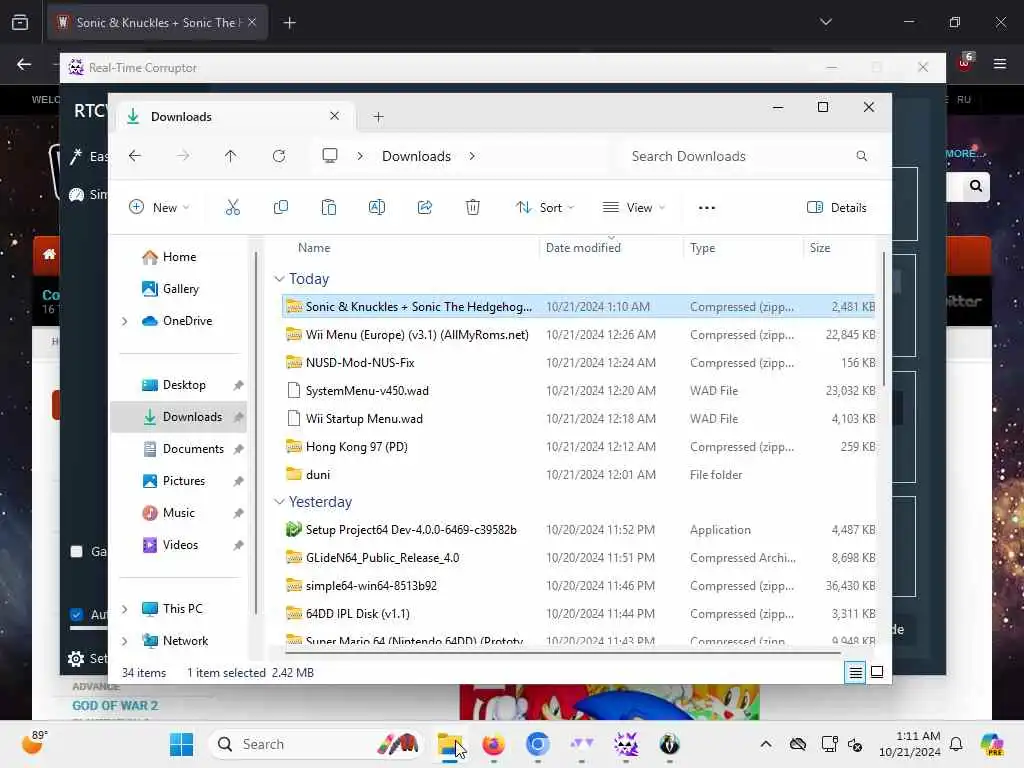The height and width of the screenshot is (768, 1024).
Task: Toggle the Ga checkbox in RTC window
Action: point(76,552)
